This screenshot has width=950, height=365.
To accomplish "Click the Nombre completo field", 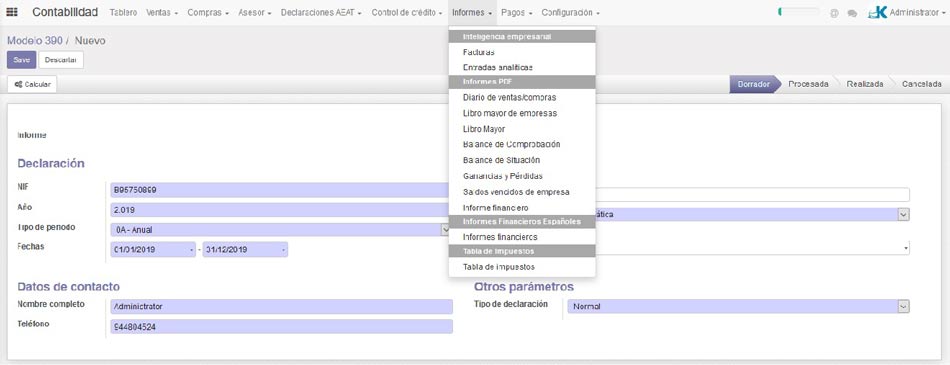I will 281,306.
